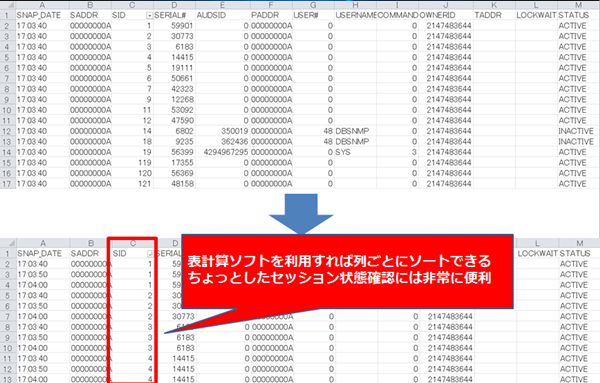Select SID cell with value 120
The width and height of the screenshot is (600, 383).
(132, 173)
